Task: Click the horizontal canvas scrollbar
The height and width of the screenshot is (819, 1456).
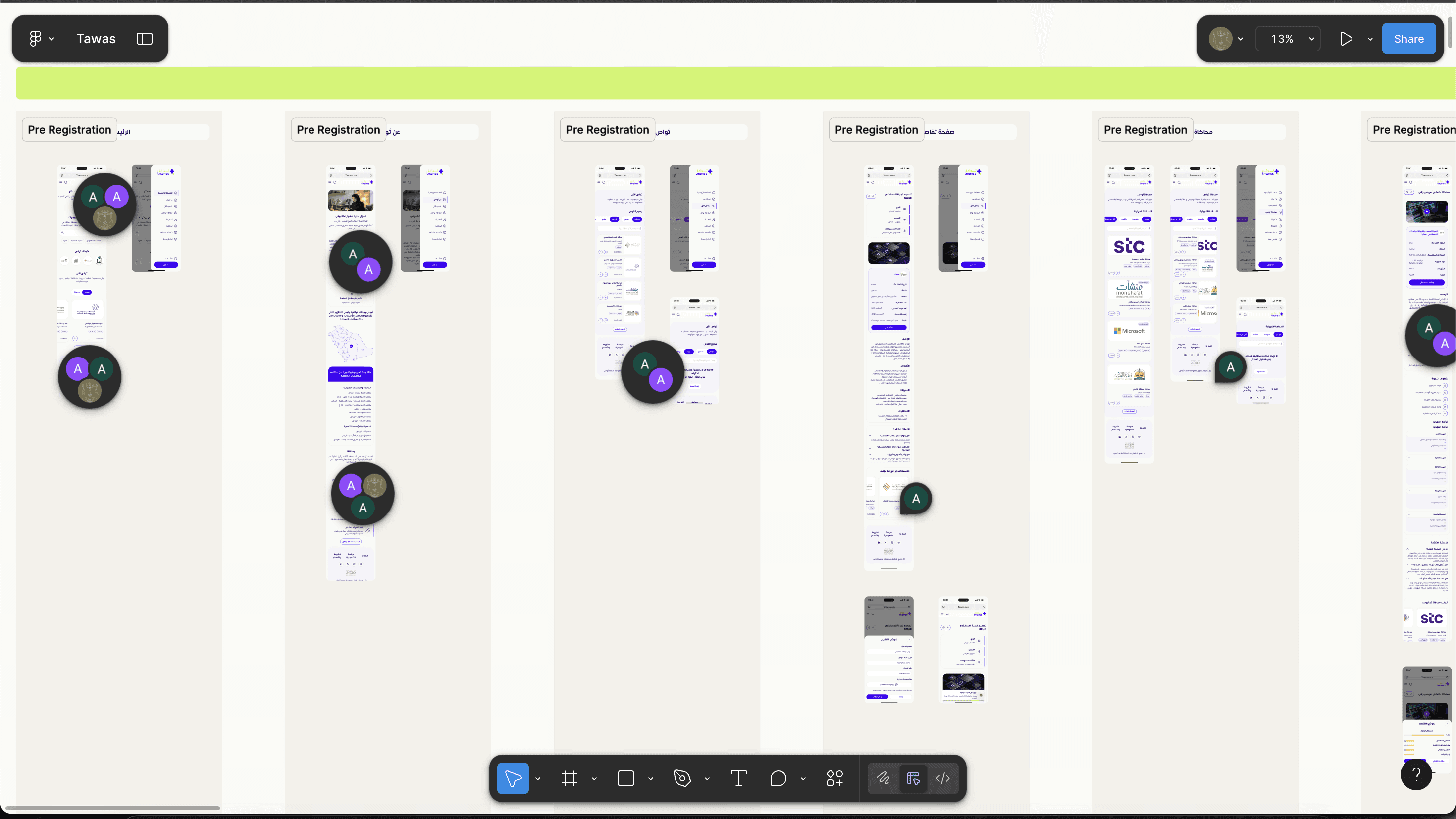Action: click(112, 808)
